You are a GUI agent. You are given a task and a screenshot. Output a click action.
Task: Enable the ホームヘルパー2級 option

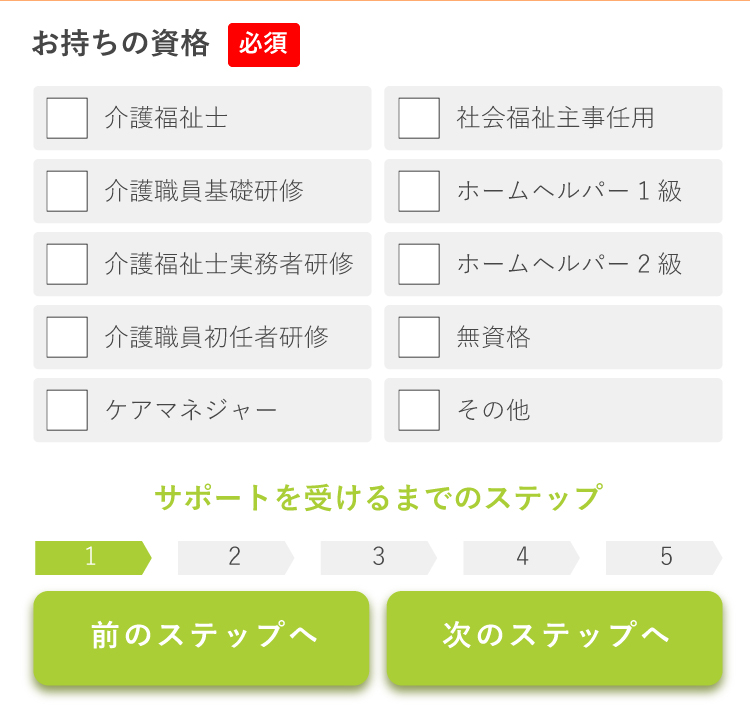(419, 264)
